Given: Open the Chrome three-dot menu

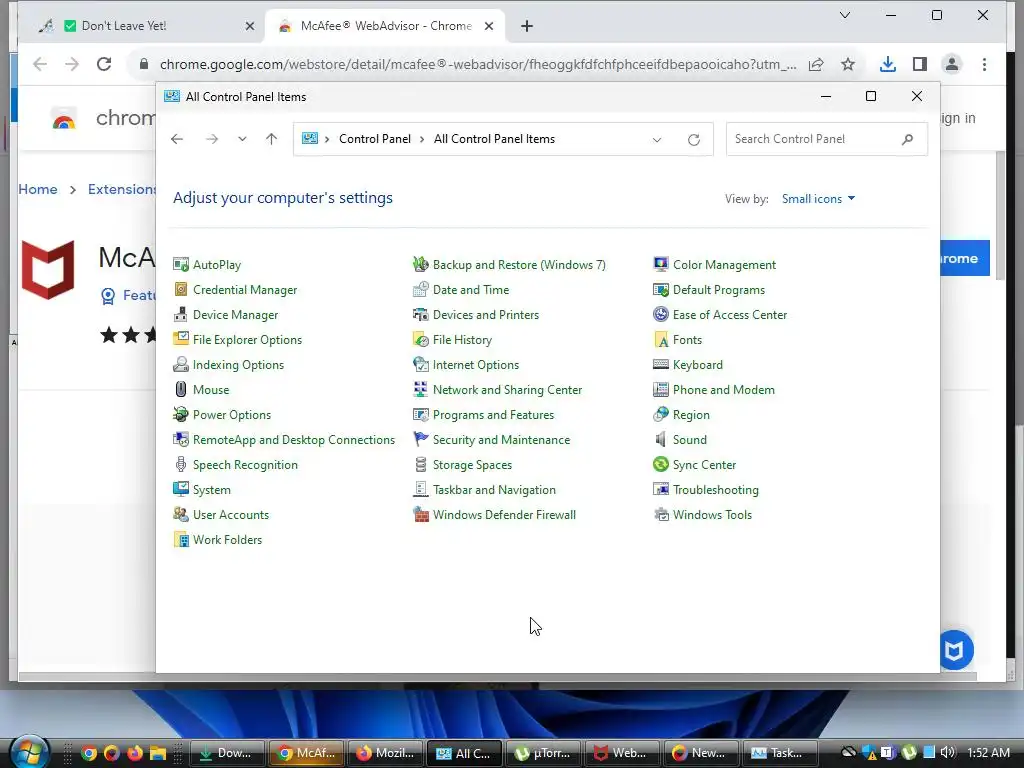Looking at the screenshot, I should pyautogui.click(x=984, y=64).
